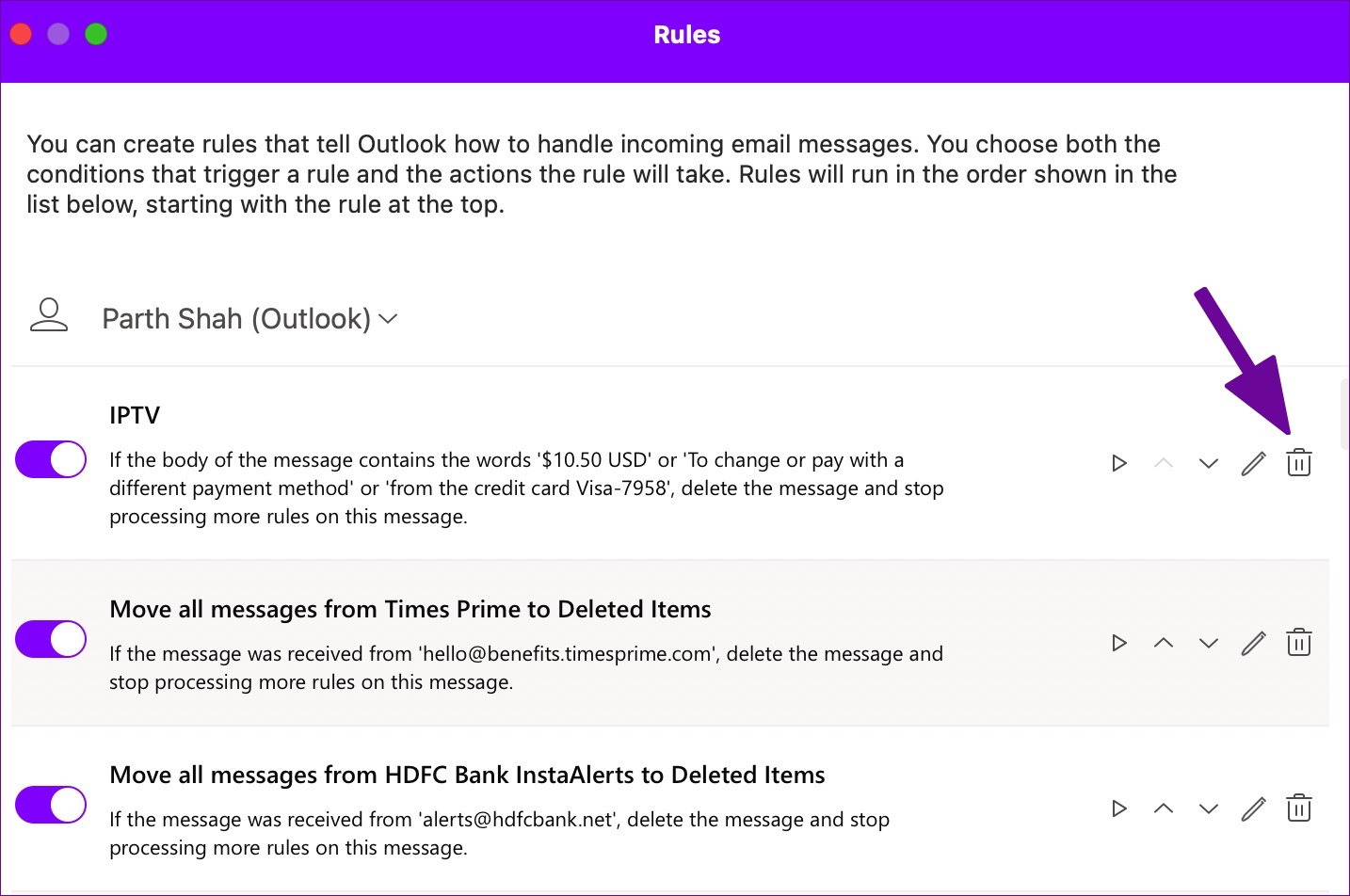Click the hello@benefits.timesprime.com rule description
The width and height of the screenshot is (1350, 896).
(x=526, y=667)
